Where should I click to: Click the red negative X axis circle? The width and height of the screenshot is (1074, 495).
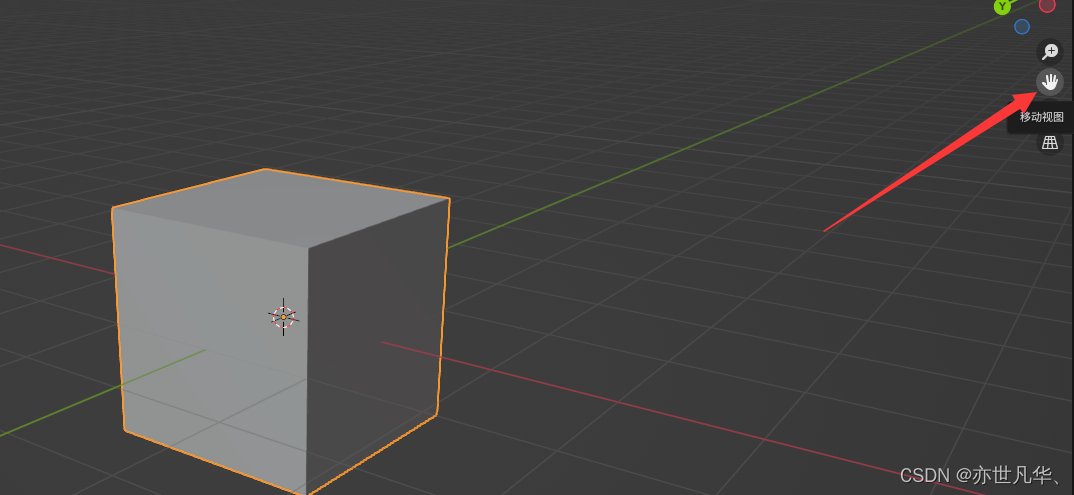1047,5
